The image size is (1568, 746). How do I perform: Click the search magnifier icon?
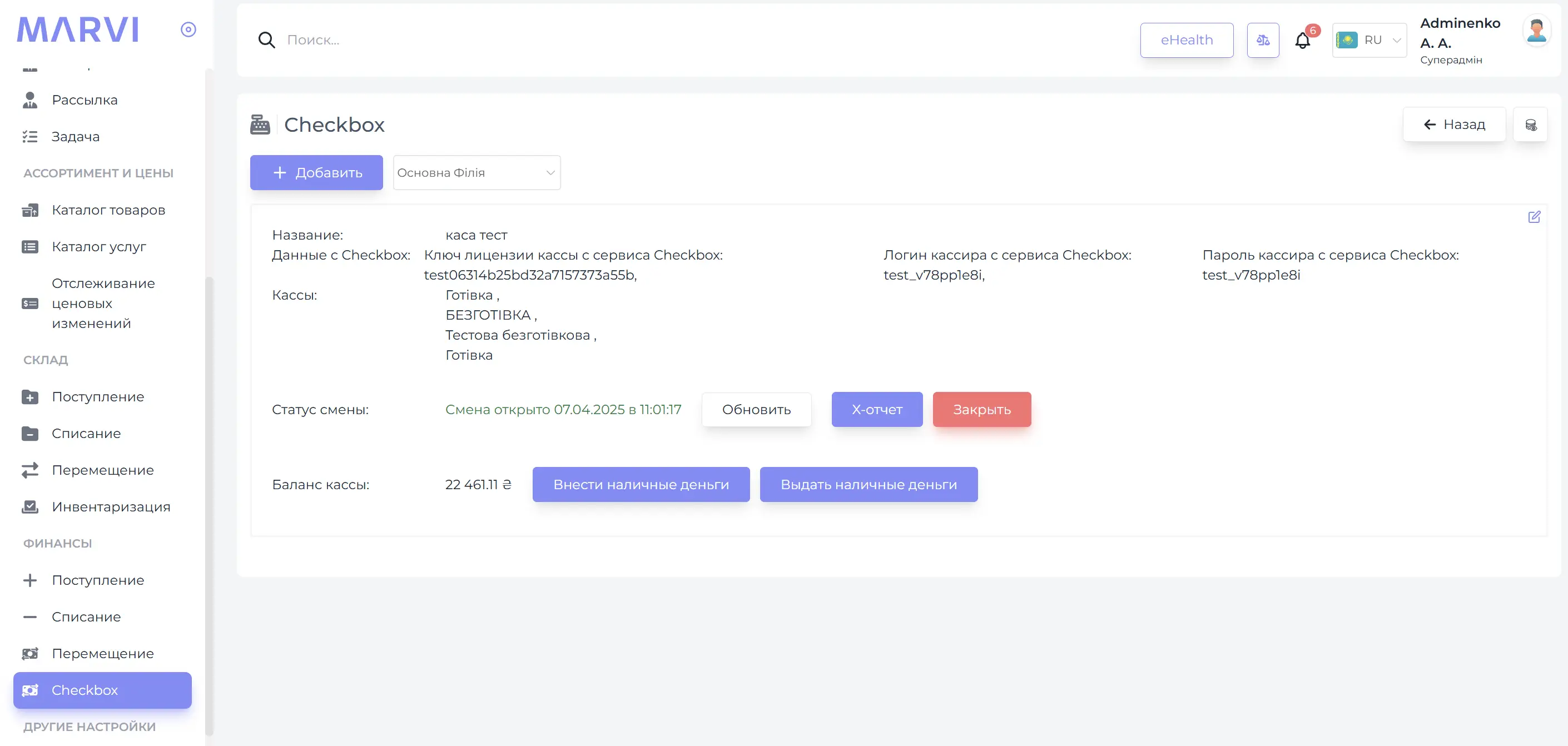pyautogui.click(x=266, y=40)
